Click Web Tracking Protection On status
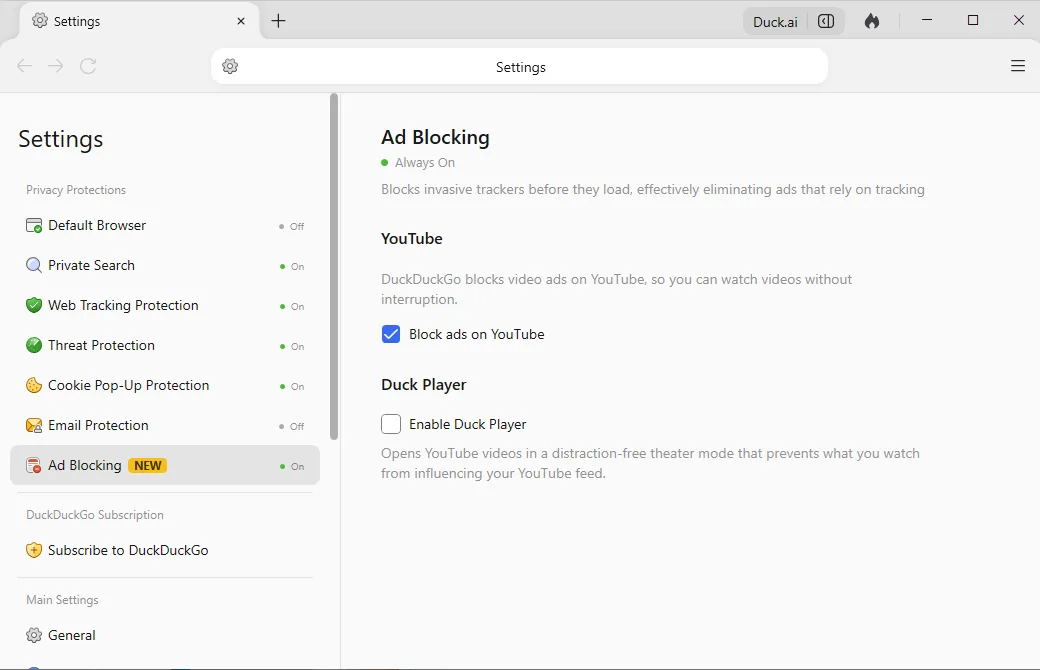1040x670 pixels. [292, 306]
